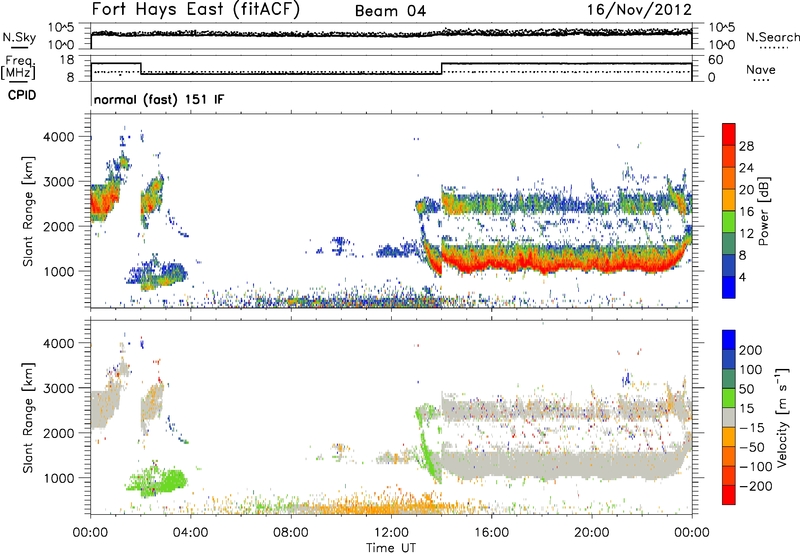Click the '20:00' time tick label
Image resolution: width=800 pixels, height=554 pixels.
click(591, 533)
